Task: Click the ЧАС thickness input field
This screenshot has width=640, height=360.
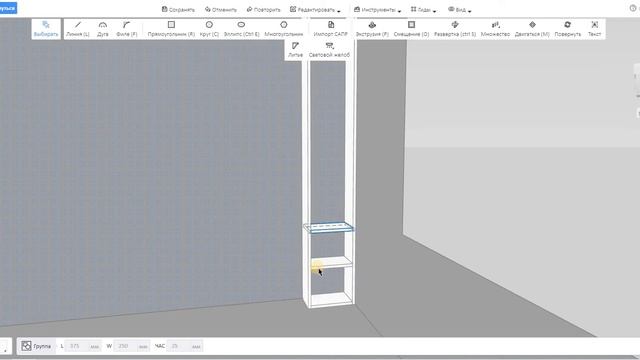Action: tap(184, 346)
